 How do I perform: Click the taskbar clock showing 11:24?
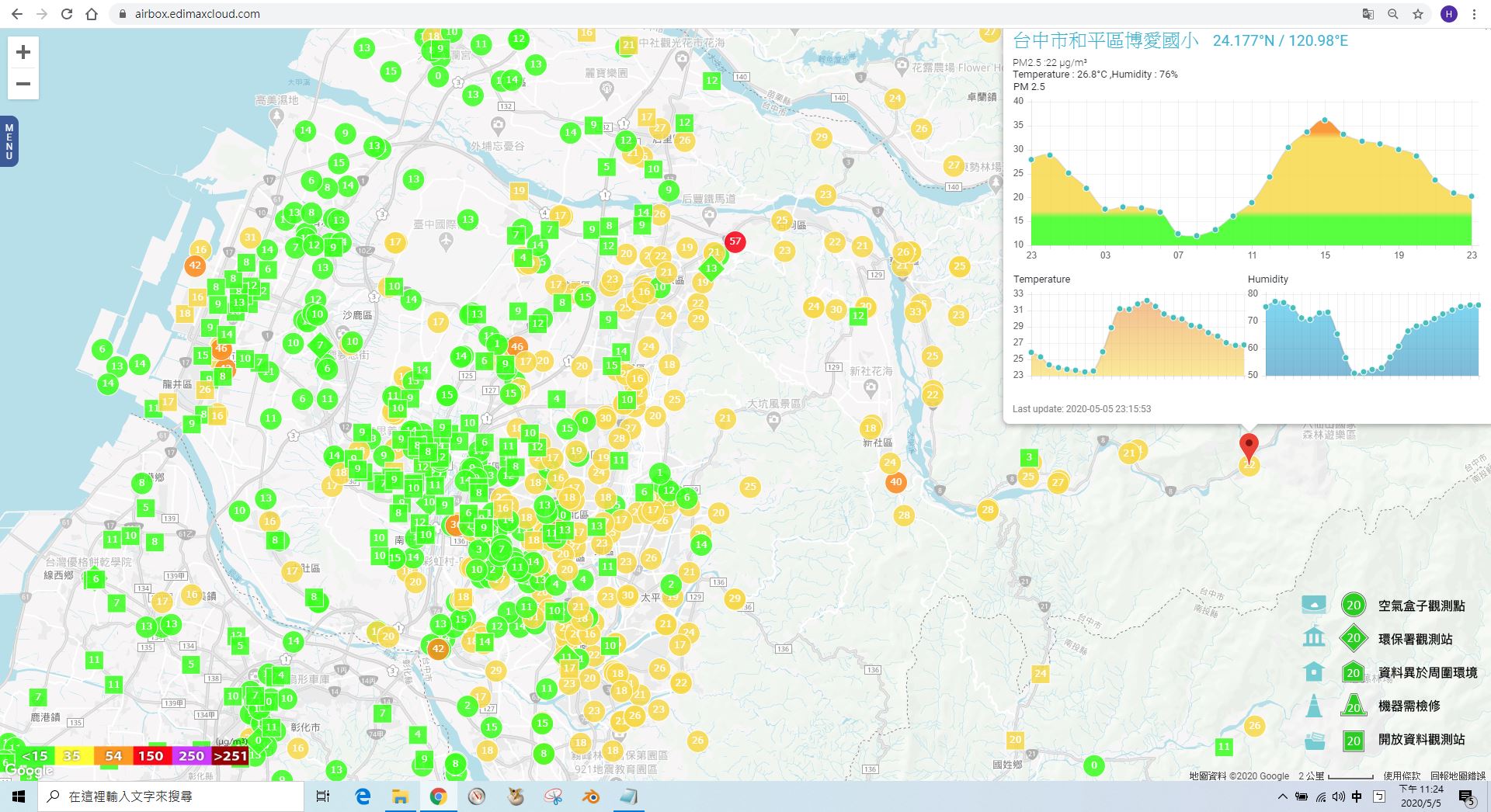pos(1420,796)
